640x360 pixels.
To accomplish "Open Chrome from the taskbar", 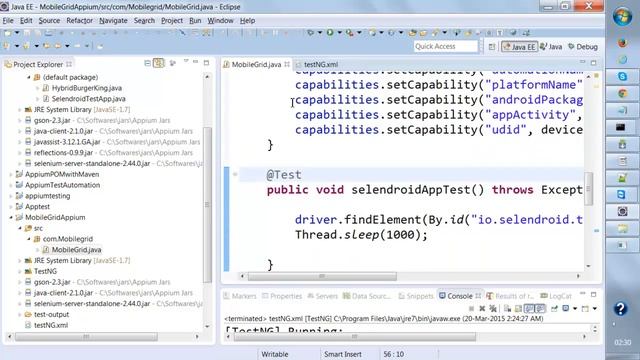I will click(x=622, y=93).
